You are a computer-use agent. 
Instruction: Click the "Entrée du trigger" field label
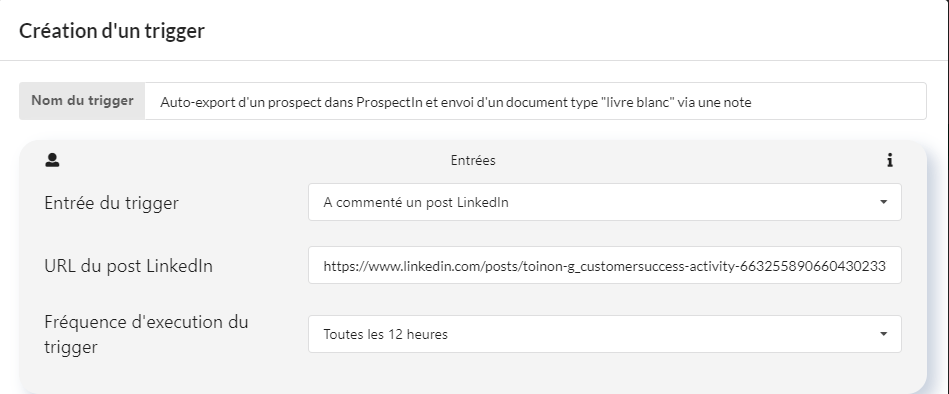[111, 203]
